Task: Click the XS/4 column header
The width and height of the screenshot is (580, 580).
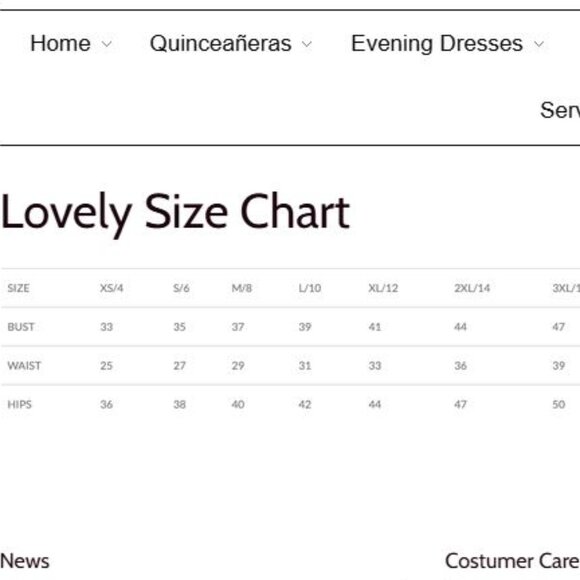Action: 111,288
